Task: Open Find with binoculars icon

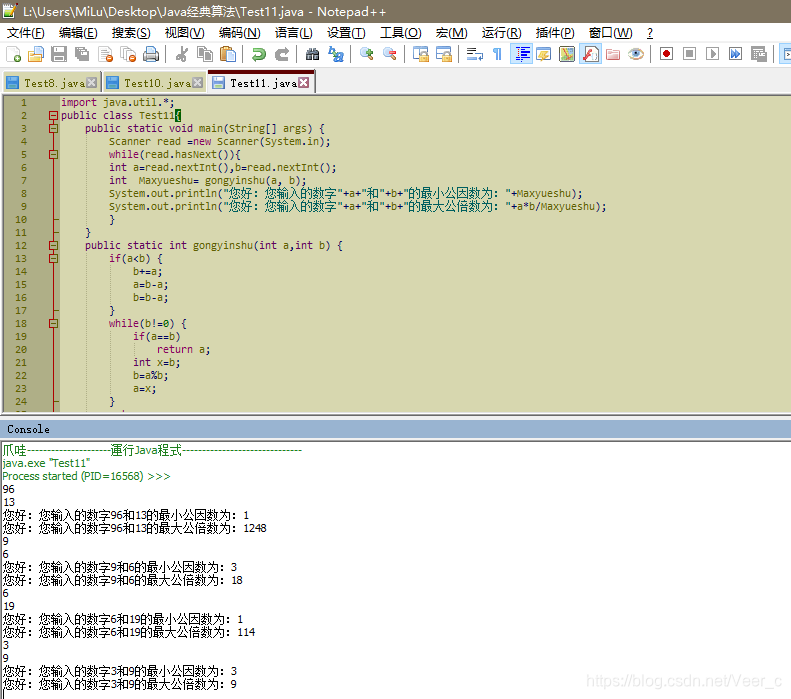Action: pyautogui.click(x=312, y=54)
